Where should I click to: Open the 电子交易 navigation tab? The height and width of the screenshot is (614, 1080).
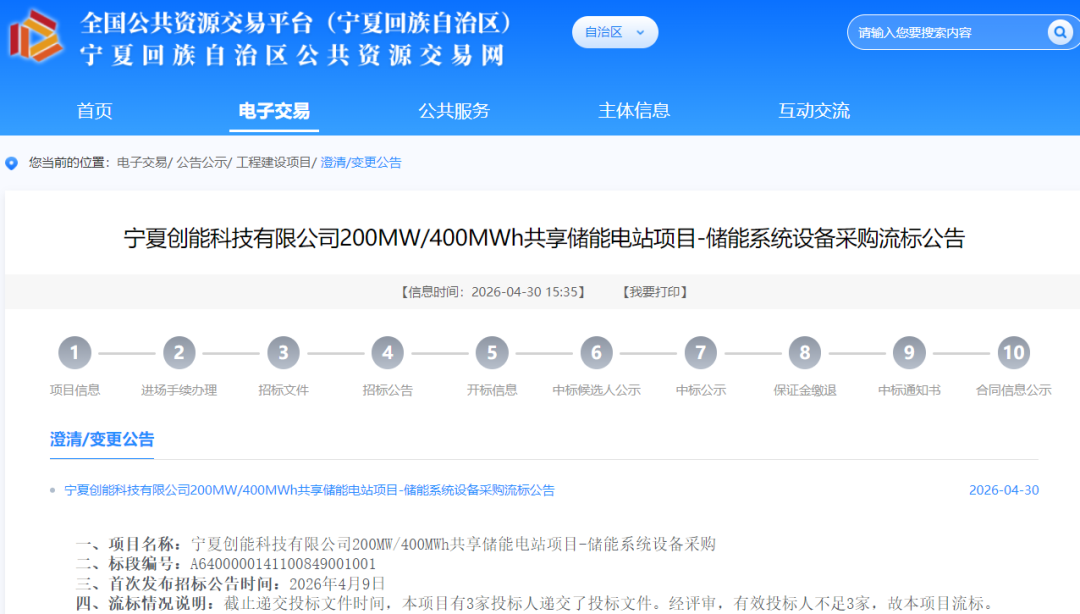click(x=274, y=111)
